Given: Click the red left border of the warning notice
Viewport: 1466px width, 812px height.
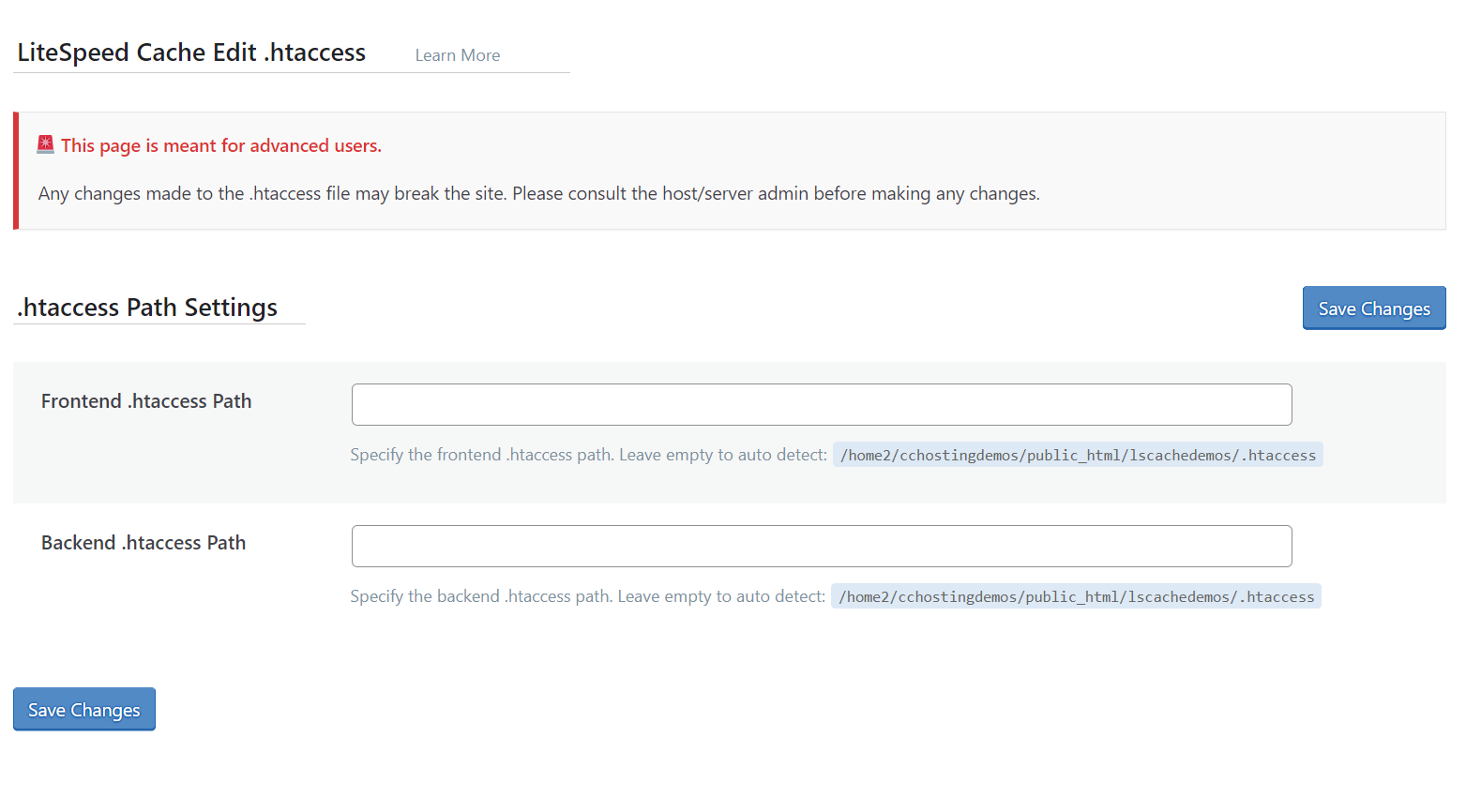Looking at the screenshot, I should [16, 171].
